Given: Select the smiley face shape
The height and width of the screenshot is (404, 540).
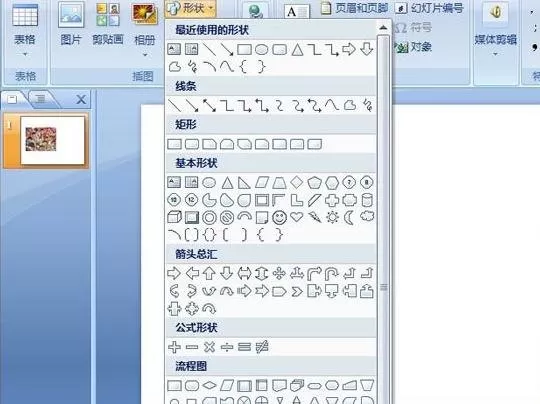Looking at the screenshot, I should 279,218.
